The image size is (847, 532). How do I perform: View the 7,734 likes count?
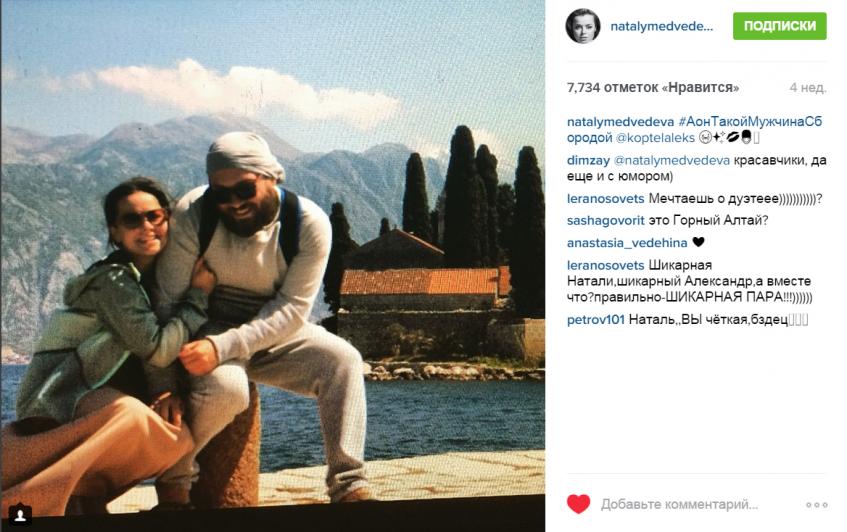tap(653, 87)
